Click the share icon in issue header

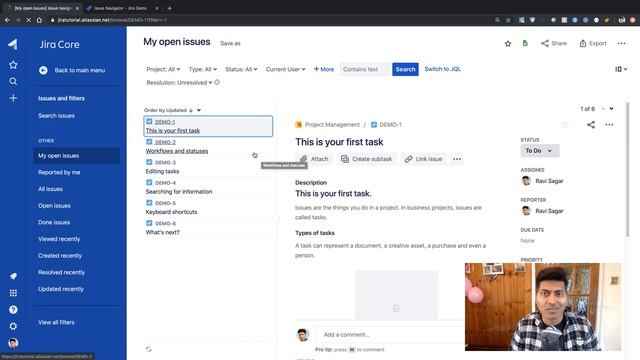point(591,124)
